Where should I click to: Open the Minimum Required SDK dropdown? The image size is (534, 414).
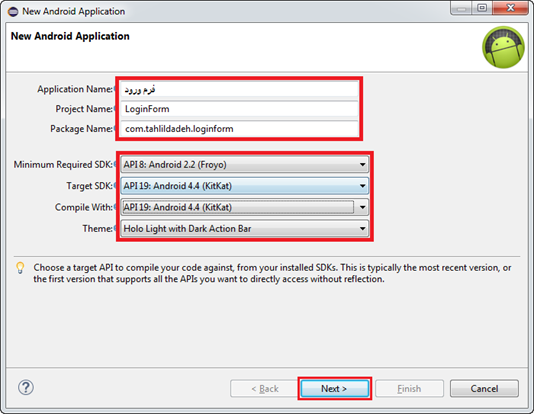(x=245, y=165)
